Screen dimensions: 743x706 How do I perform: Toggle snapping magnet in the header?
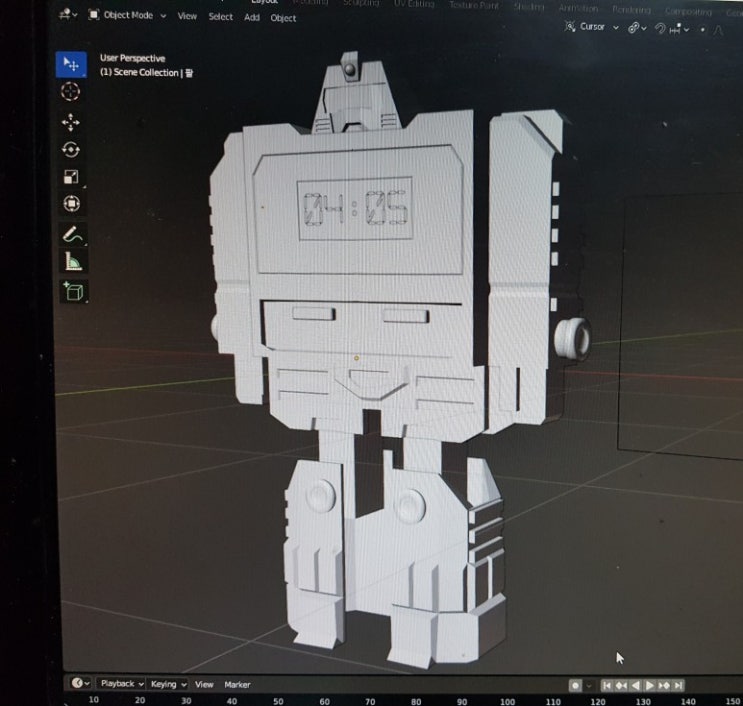click(660, 28)
